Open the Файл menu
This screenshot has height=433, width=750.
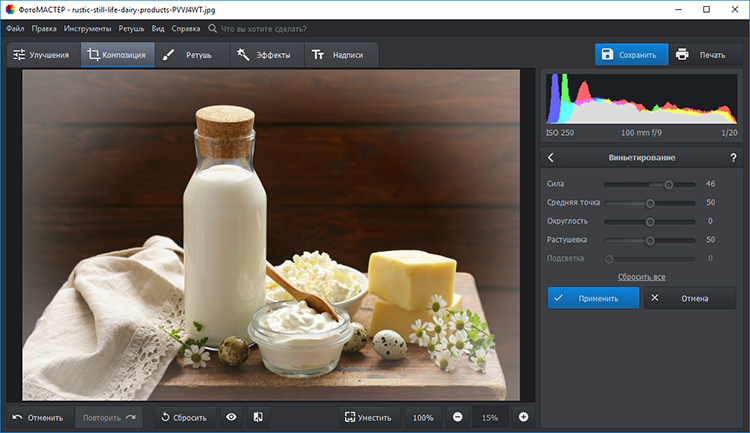[15, 29]
